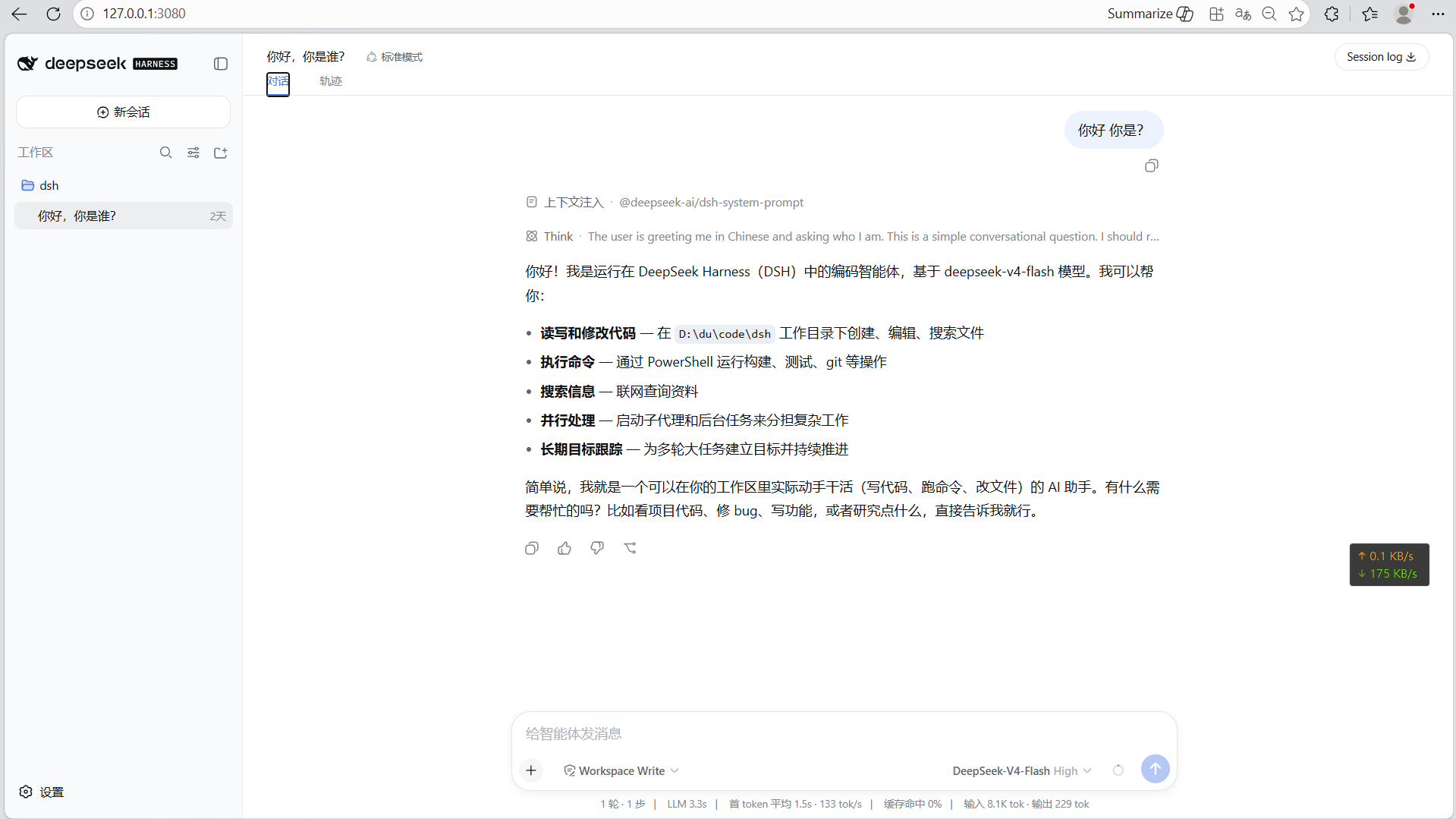Image resolution: width=1456 pixels, height=819 pixels.
Task: Bookmark this page with the star icon
Action: point(1296,14)
